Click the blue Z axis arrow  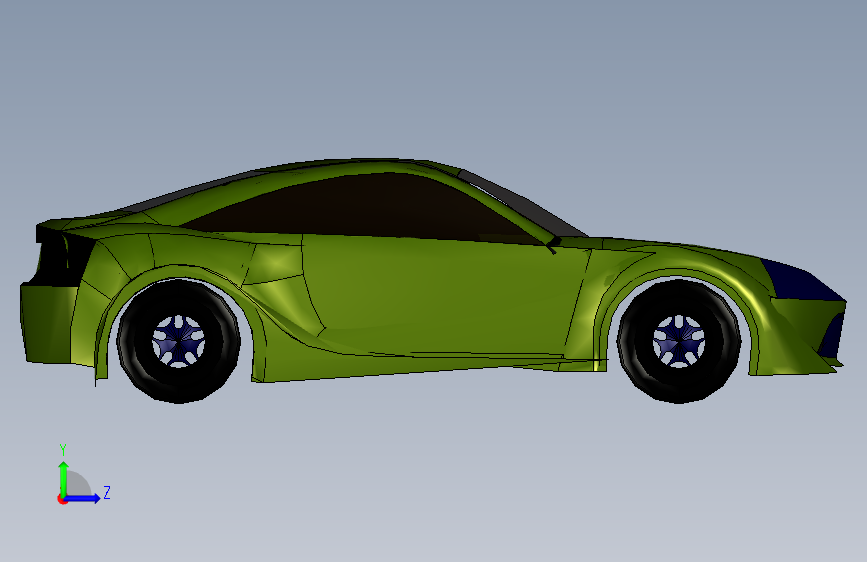(x=83, y=498)
